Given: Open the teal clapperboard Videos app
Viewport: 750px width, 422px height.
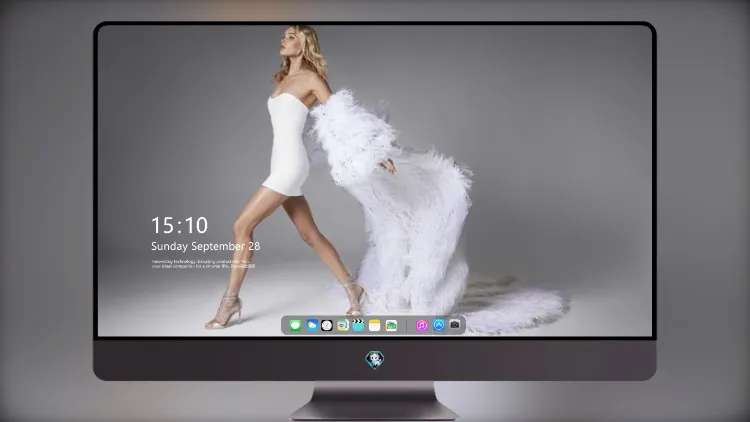Looking at the screenshot, I should coord(358,326).
